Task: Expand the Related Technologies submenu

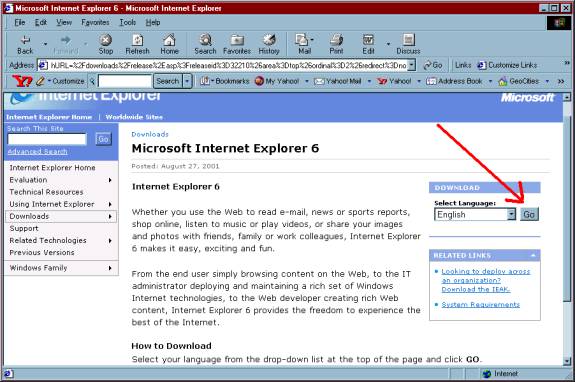Action: [x=110, y=240]
